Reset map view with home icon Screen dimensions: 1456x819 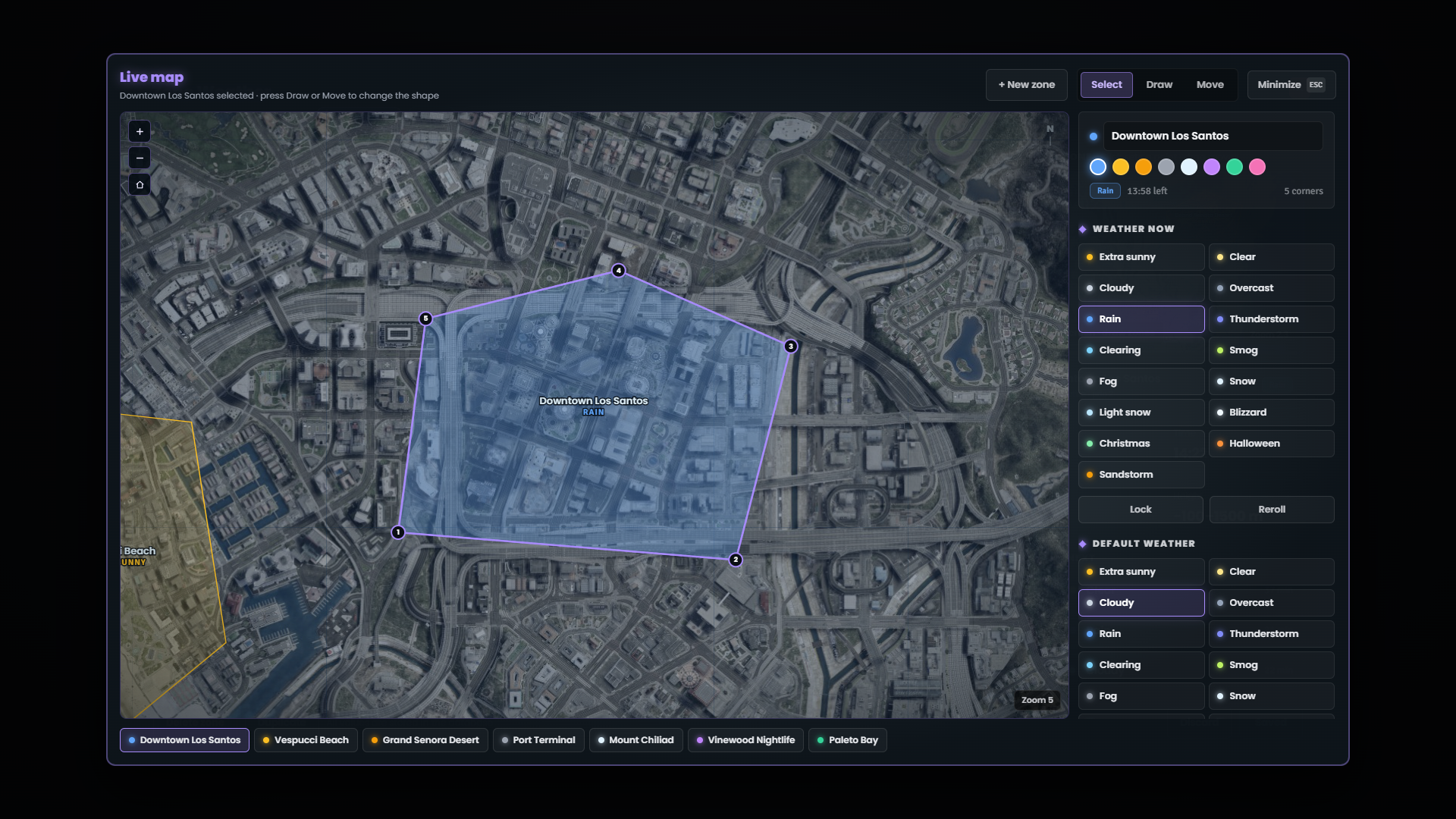140,184
